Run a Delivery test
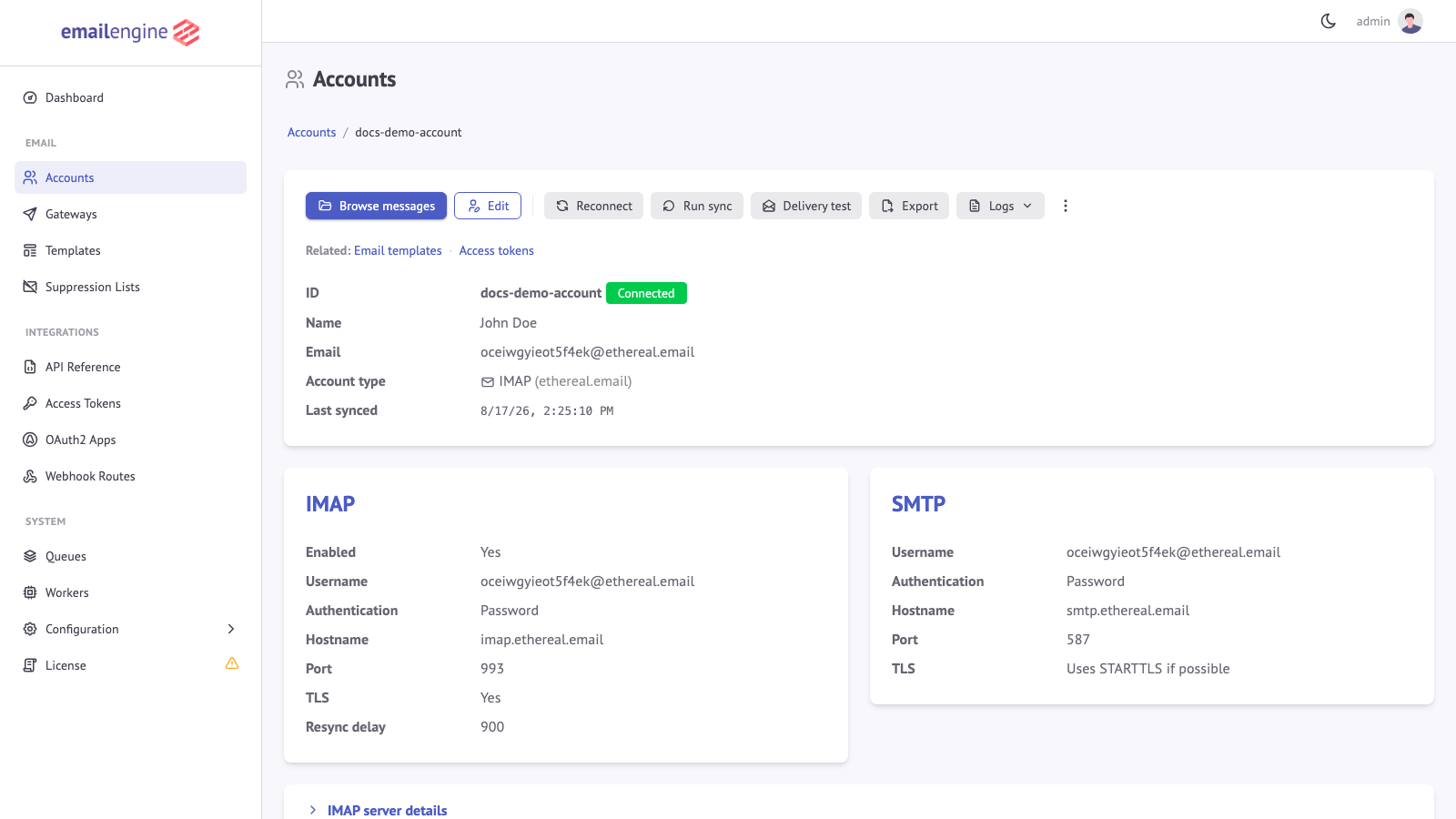This screenshot has height=819, width=1456. pyautogui.click(x=806, y=206)
